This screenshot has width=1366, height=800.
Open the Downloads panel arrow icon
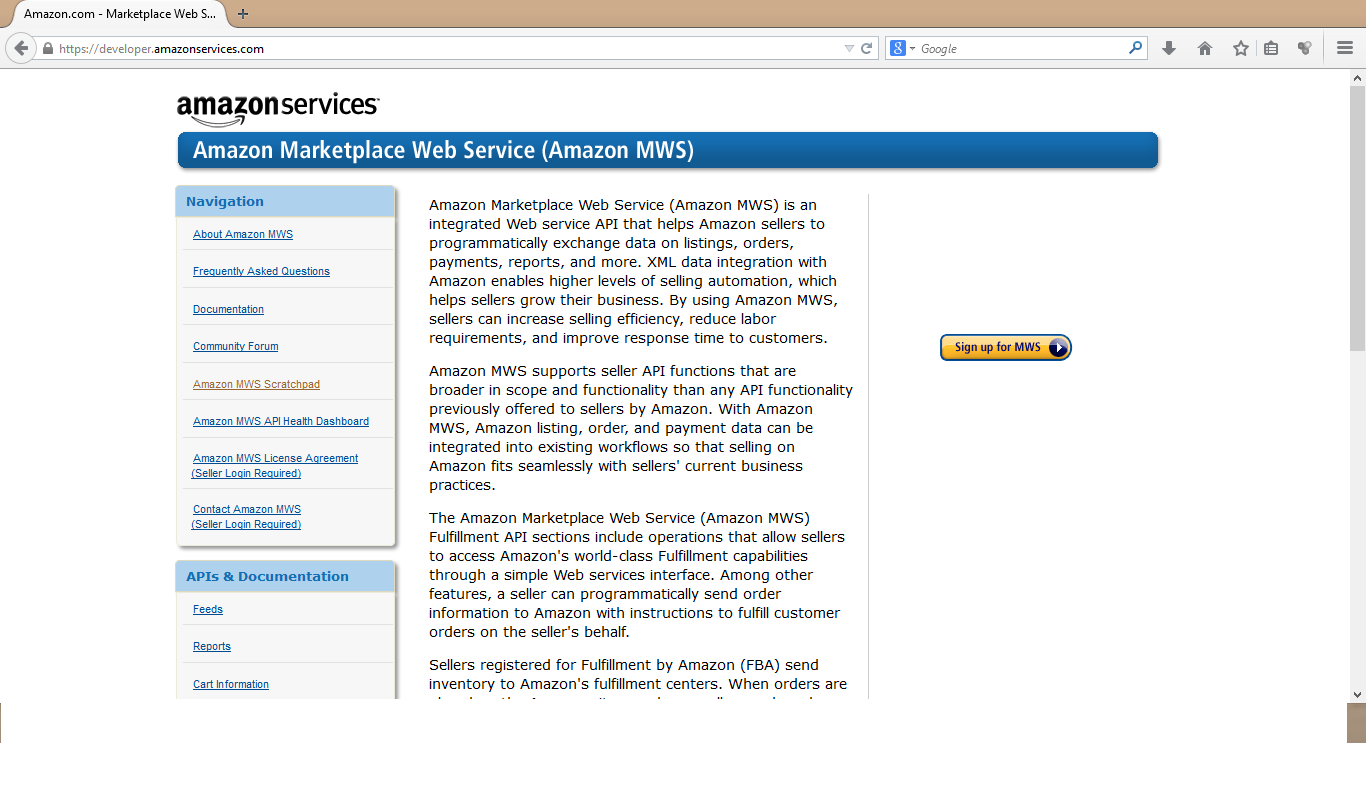click(1169, 47)
